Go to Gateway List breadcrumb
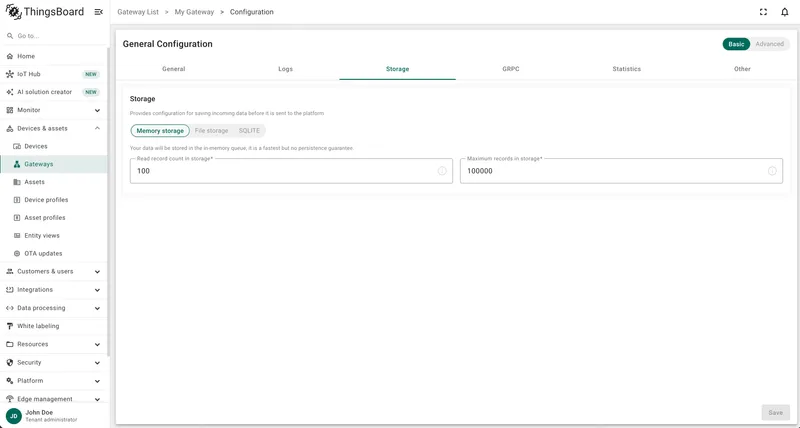 (138, 12)
